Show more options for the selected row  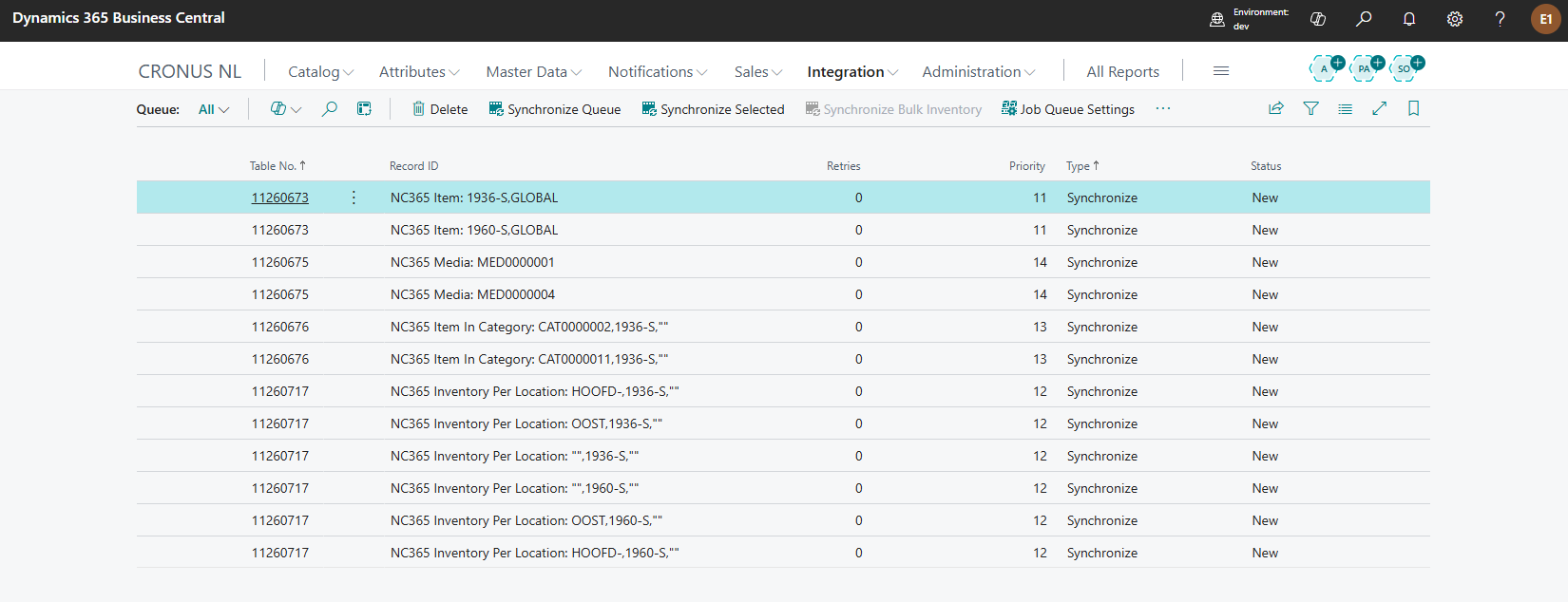[x=354, y=198]
